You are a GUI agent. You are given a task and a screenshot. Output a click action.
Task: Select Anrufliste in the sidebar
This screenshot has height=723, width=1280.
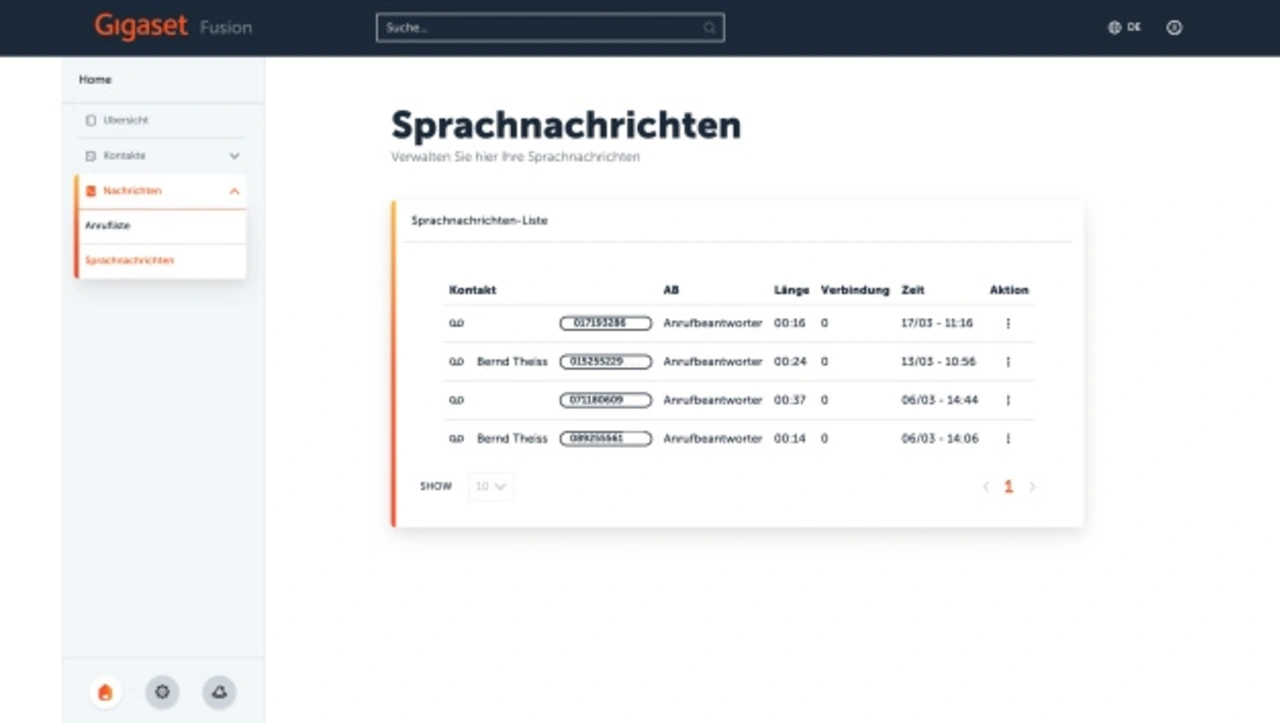[x=108, y=226]
